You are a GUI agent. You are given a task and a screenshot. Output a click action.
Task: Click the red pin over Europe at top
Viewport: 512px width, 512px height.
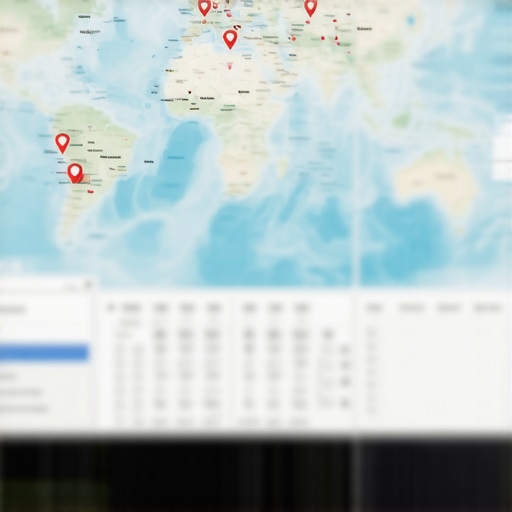pyautogui.click(x=204, y=7)
